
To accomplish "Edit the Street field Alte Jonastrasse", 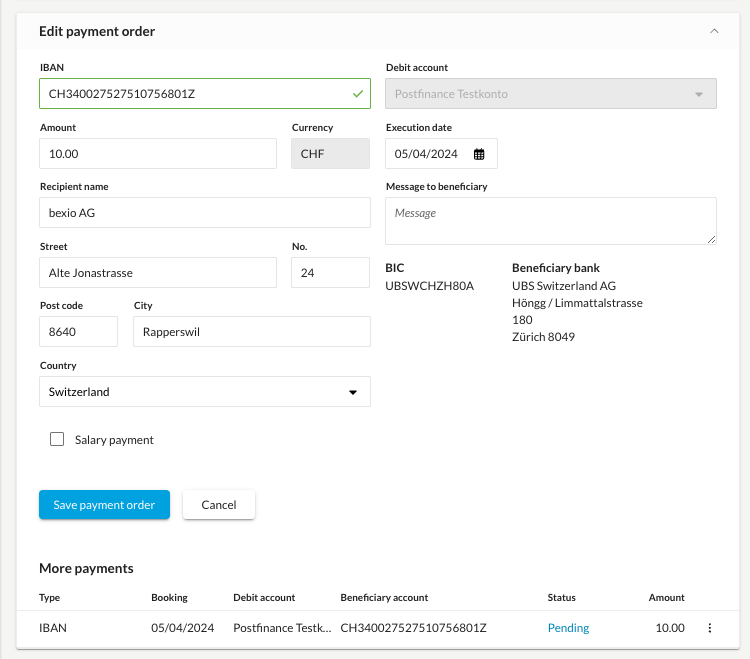I will tap(158, 273).
